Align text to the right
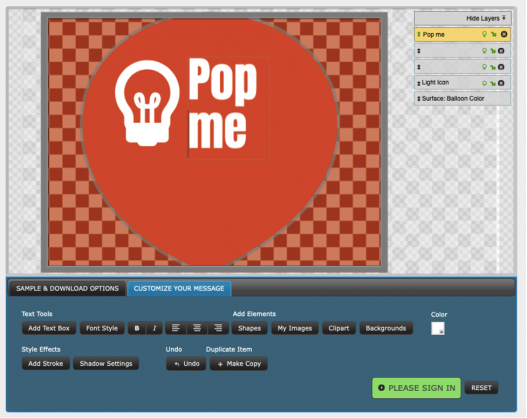 pos(218,328)
